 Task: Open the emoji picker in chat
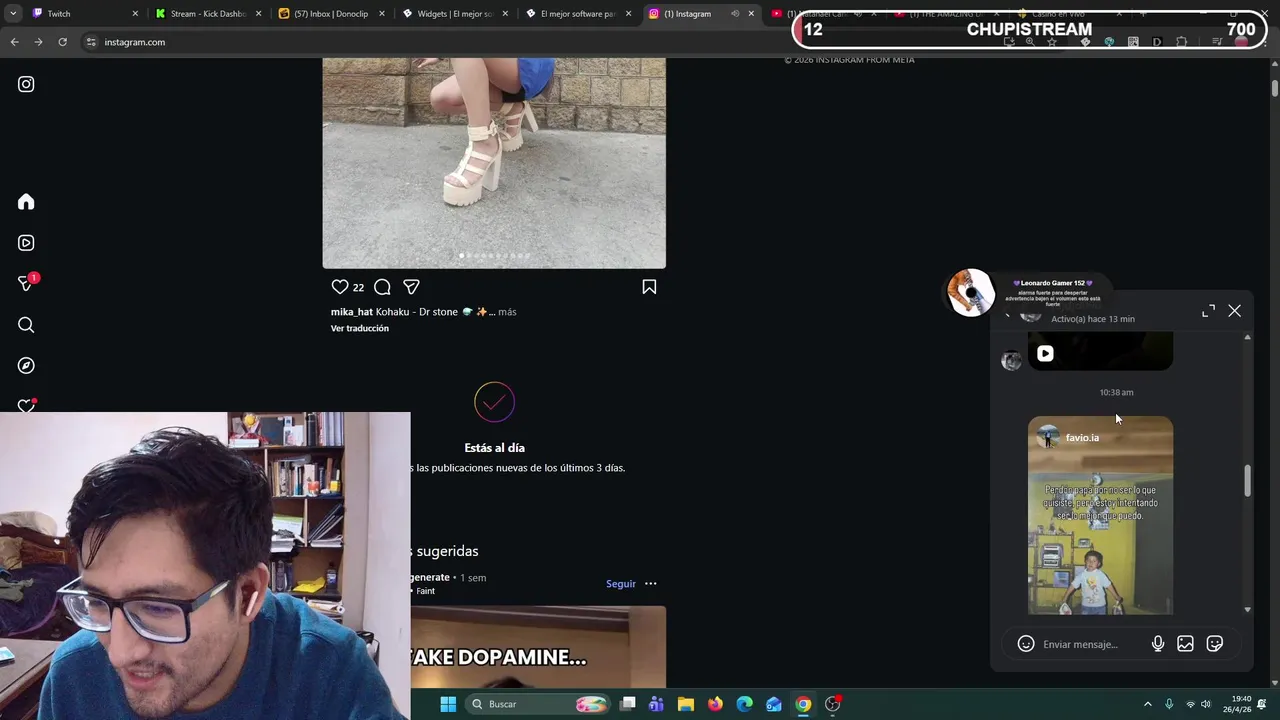[1026, 644]
